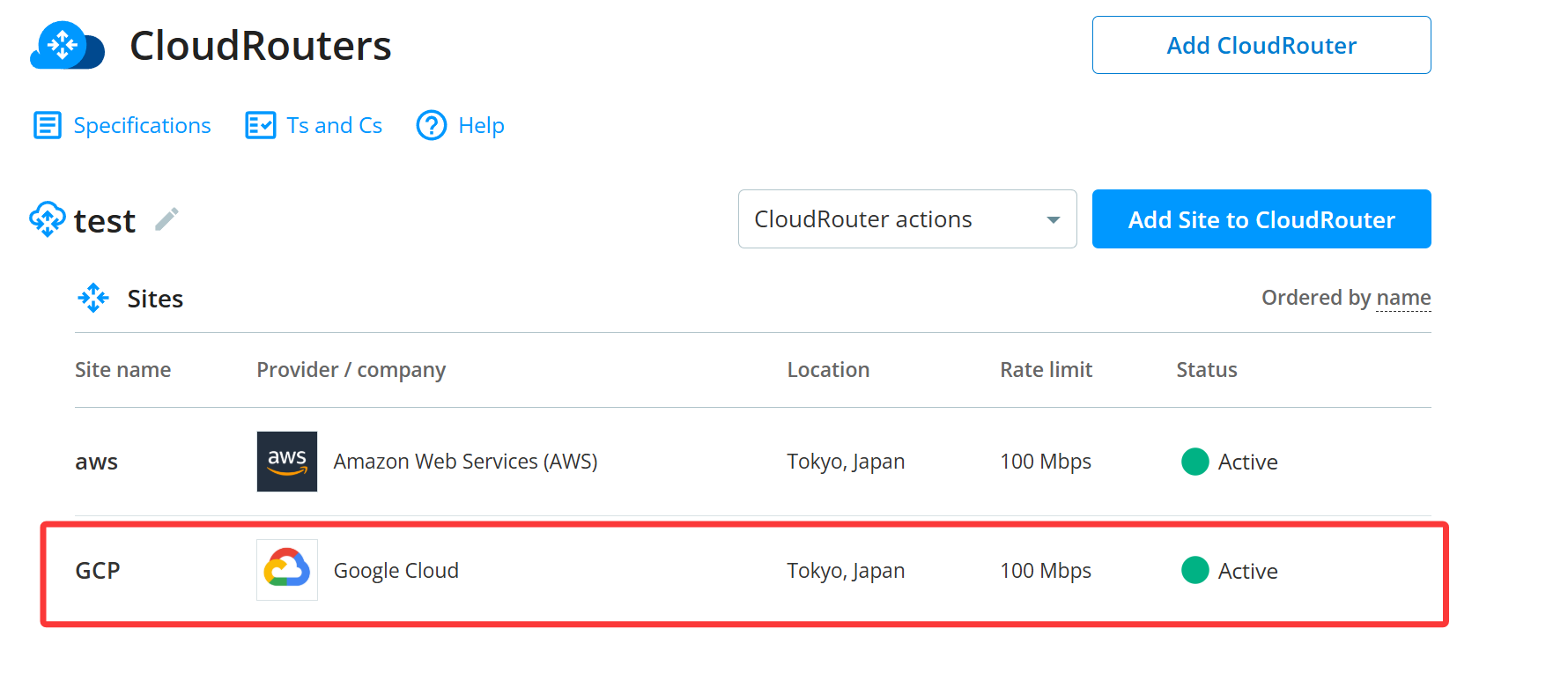Click the Site name column header

(123, 370)
